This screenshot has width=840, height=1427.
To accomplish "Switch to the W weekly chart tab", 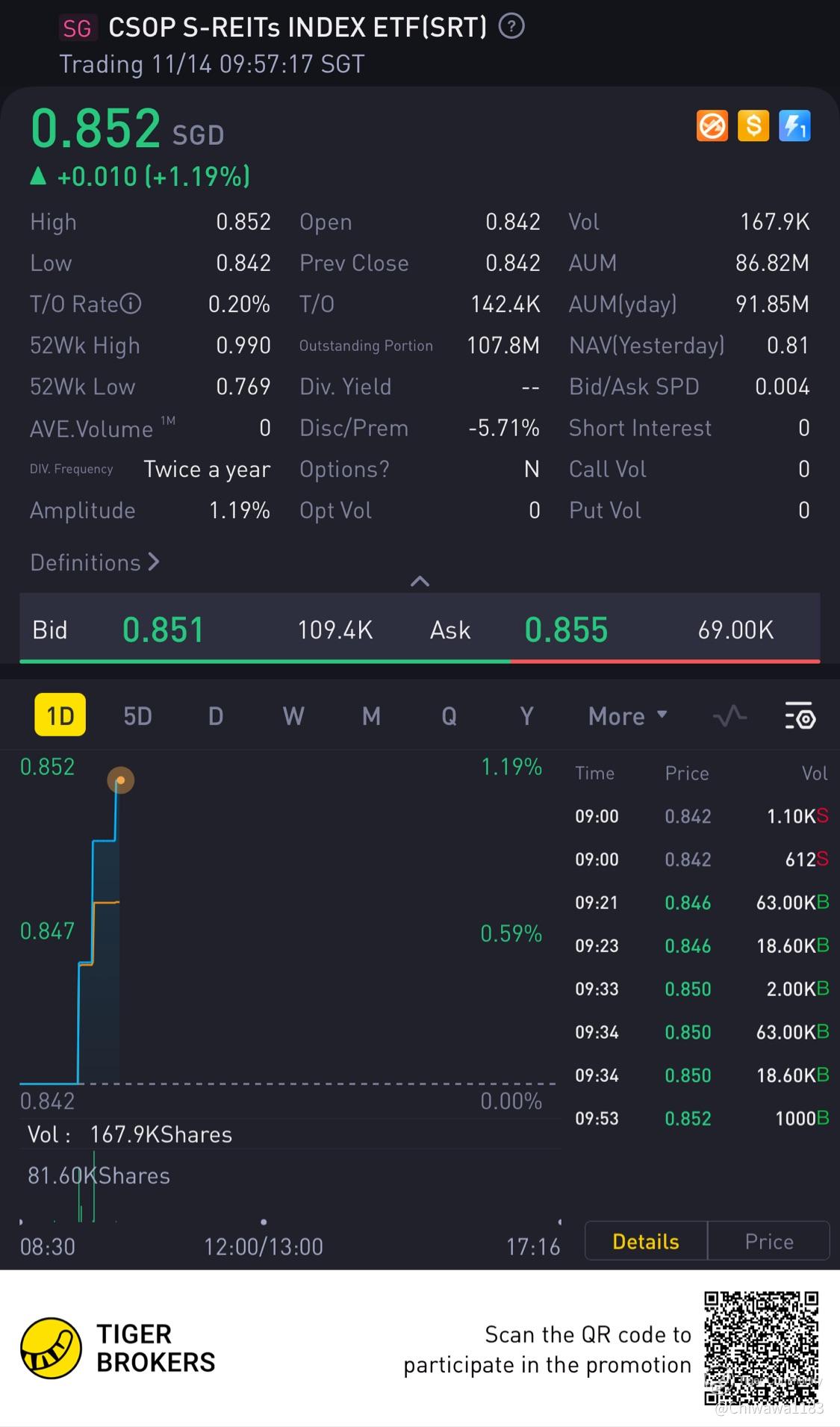I will pyautogui.click(x=293, y=716).
